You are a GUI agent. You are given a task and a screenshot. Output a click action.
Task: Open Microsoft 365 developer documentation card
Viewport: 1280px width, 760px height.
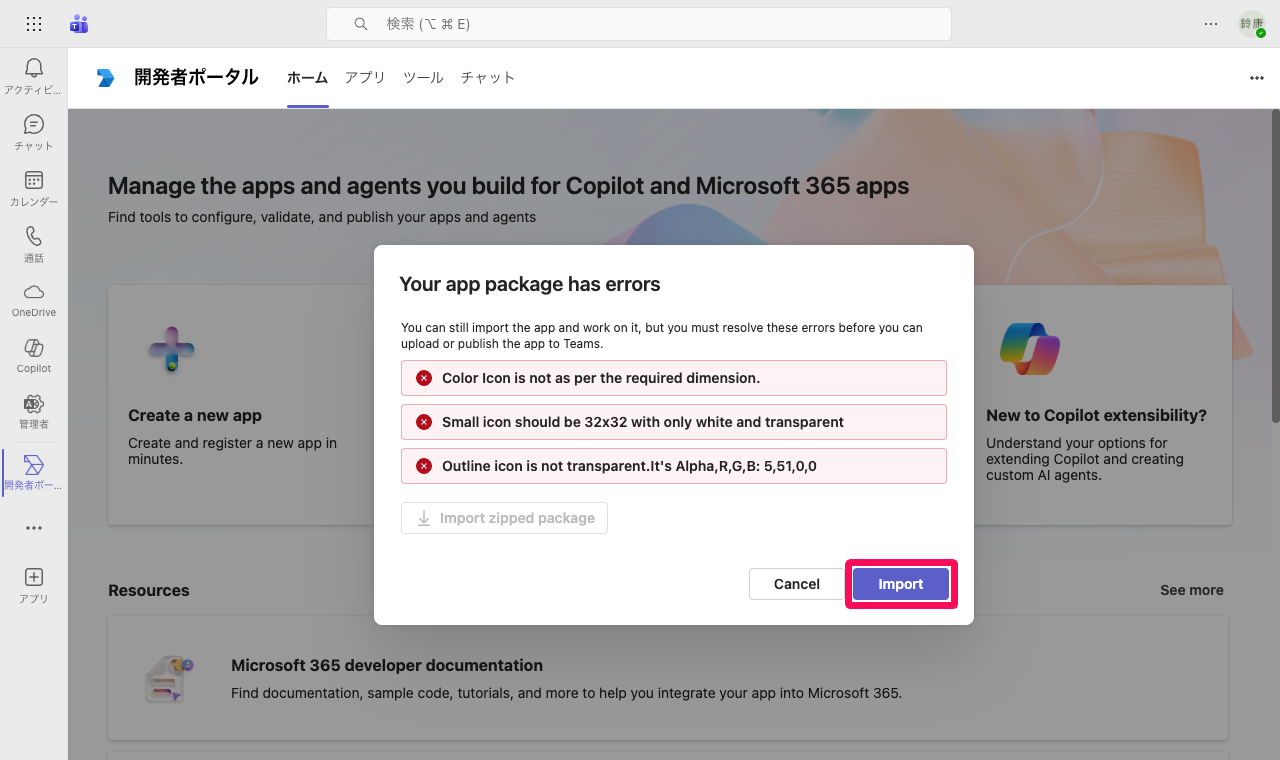[x=668, y=678]
